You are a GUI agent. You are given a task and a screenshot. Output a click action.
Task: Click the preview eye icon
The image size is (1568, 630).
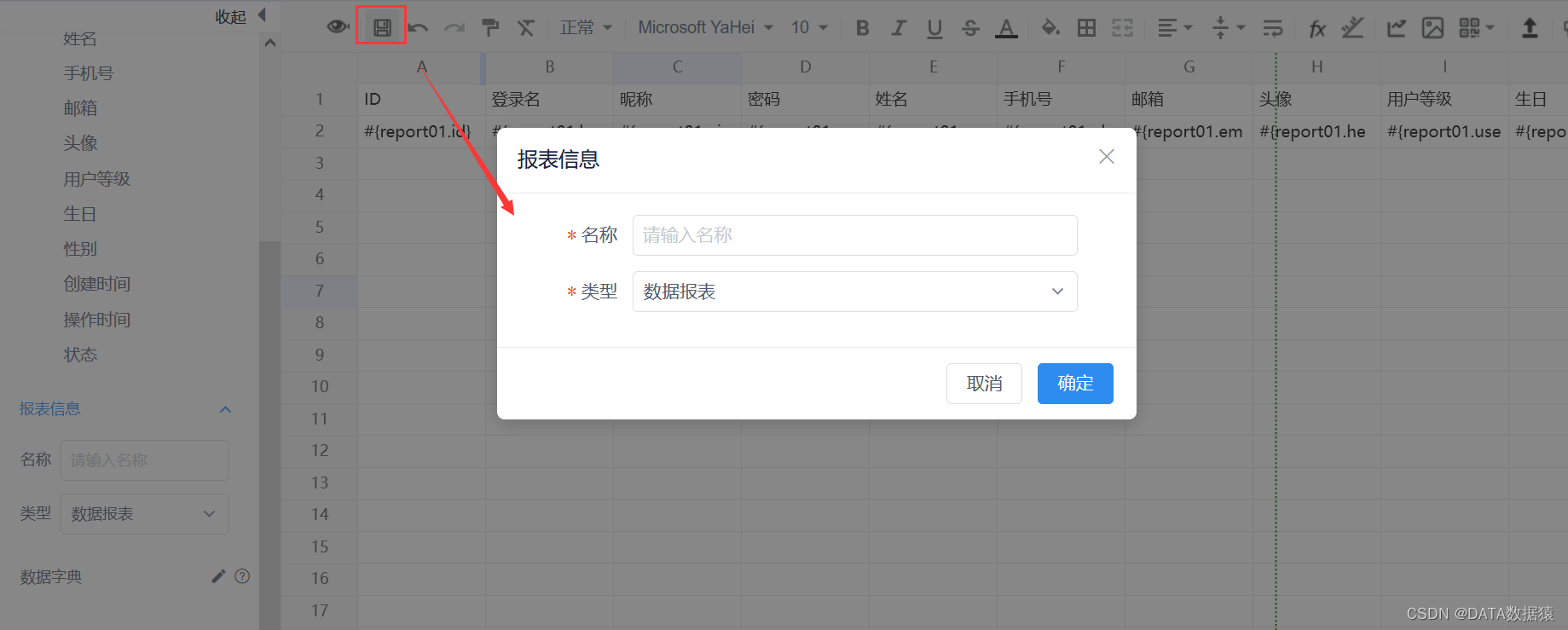point(338,27)
